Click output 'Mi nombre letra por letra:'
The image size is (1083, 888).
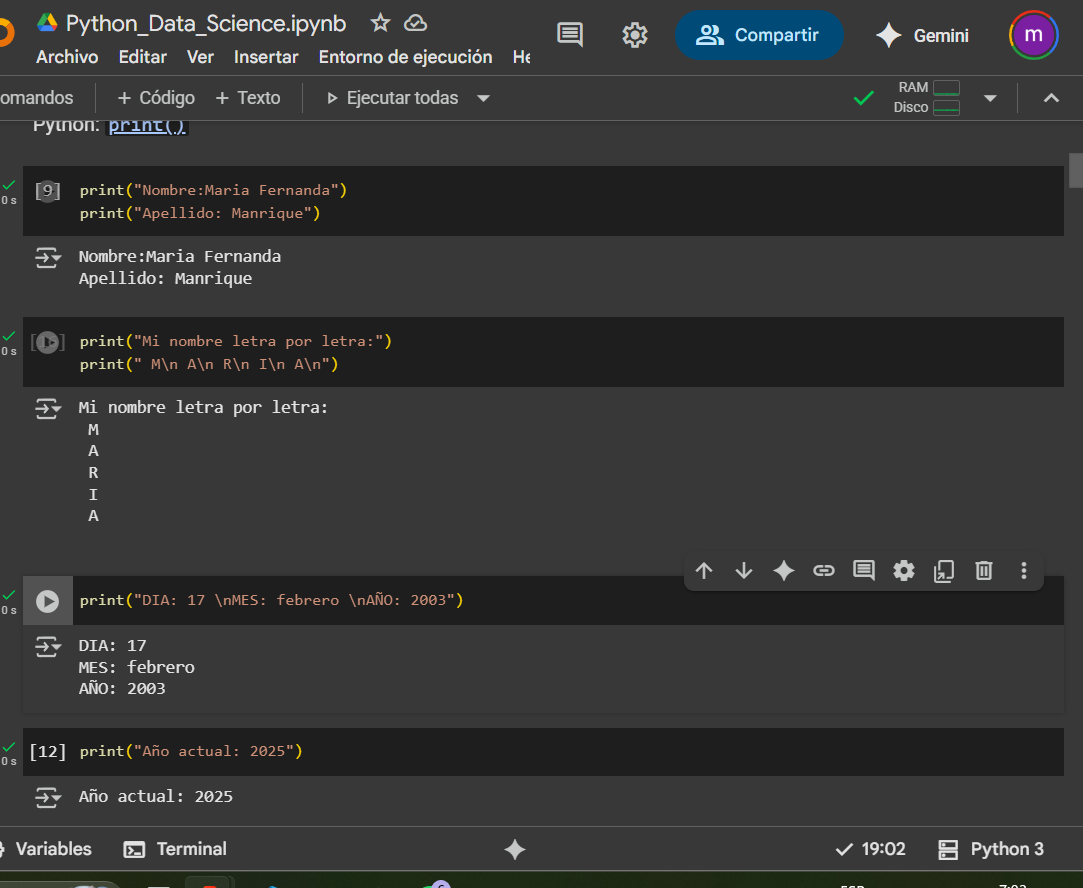(203, 407)
